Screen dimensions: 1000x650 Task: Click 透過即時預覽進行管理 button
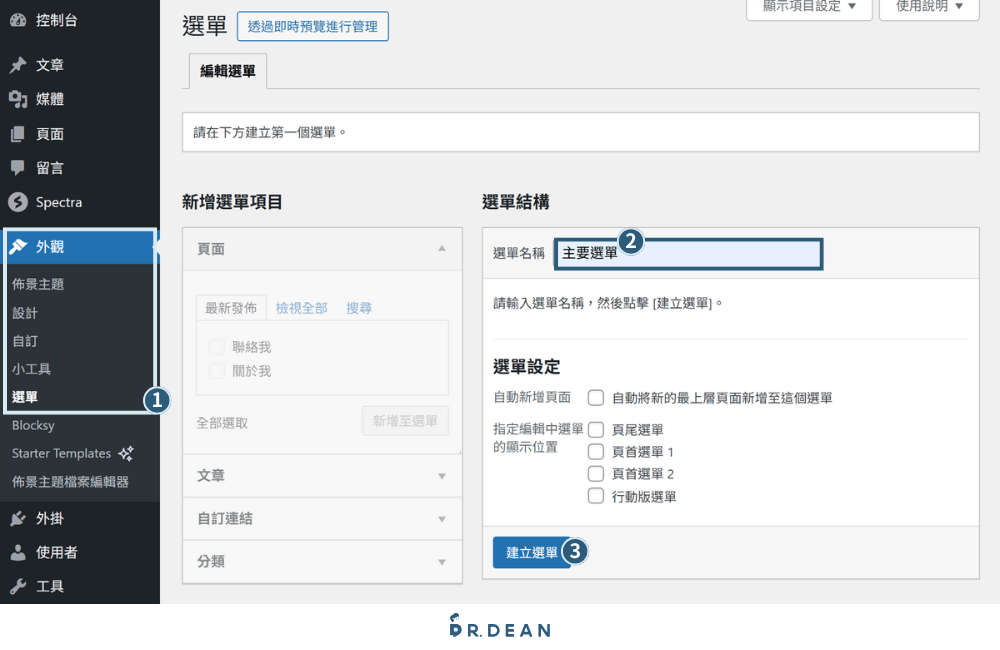point(312,26)
